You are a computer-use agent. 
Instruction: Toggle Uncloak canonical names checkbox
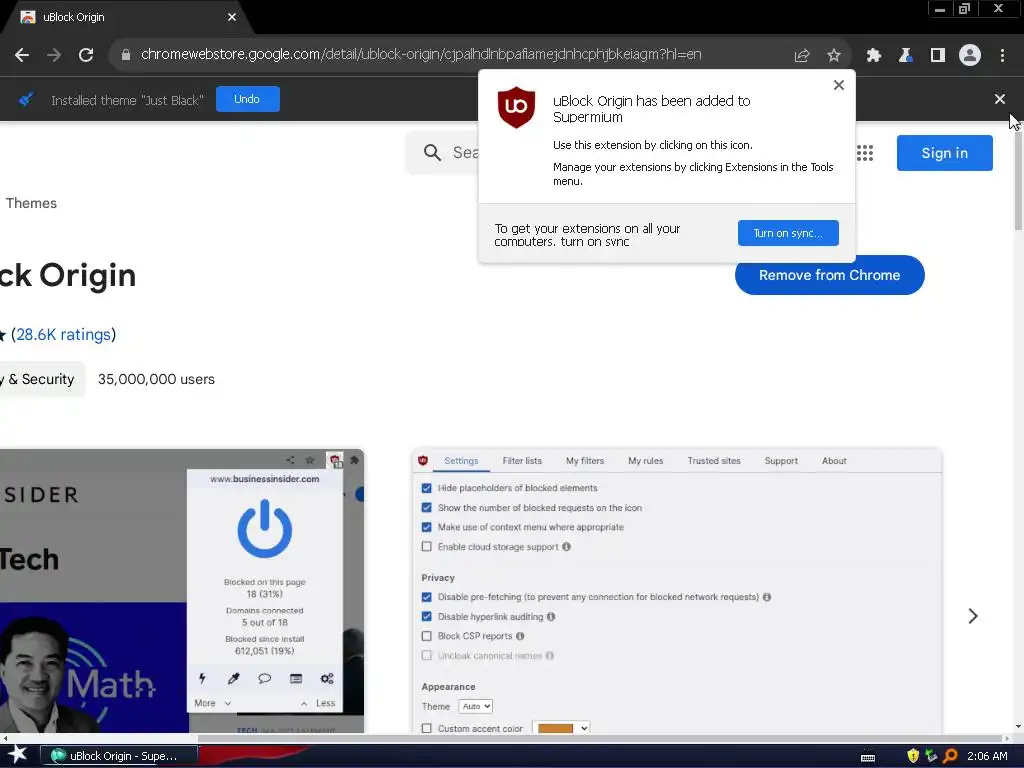[x=426, y=656]
